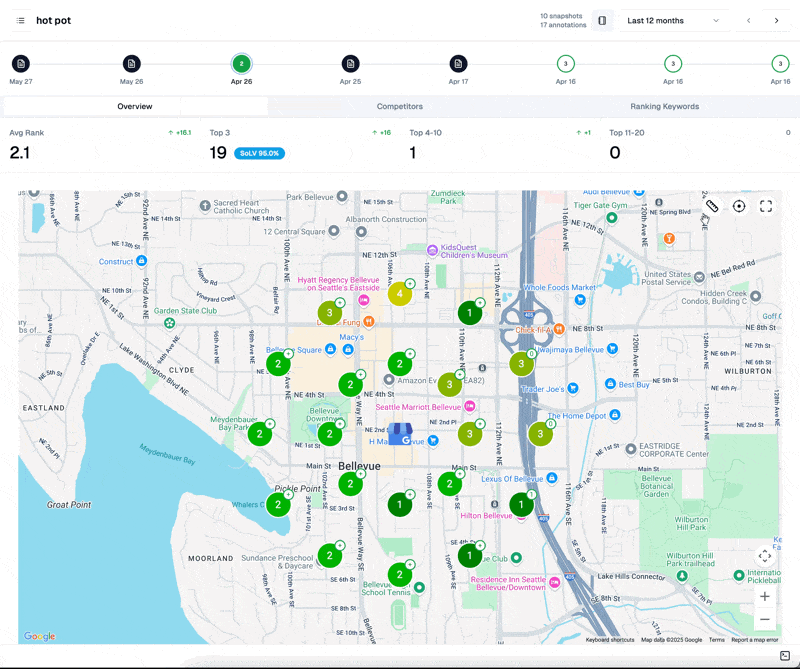Click the blue Google business marker

point(400,433)
